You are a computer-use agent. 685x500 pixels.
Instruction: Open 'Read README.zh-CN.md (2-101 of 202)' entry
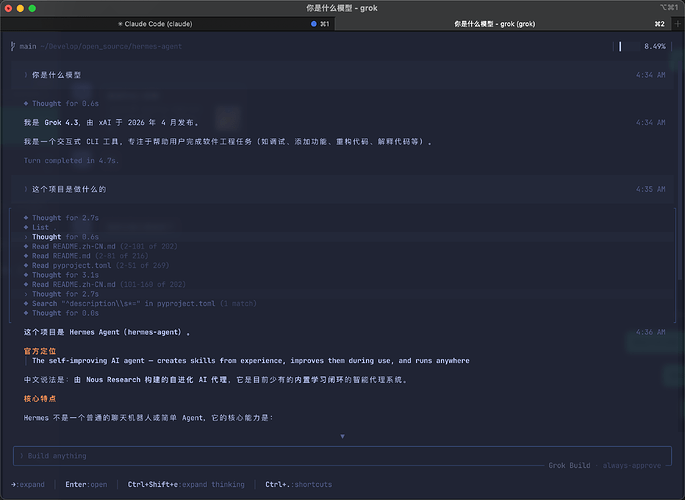point(100,247)
